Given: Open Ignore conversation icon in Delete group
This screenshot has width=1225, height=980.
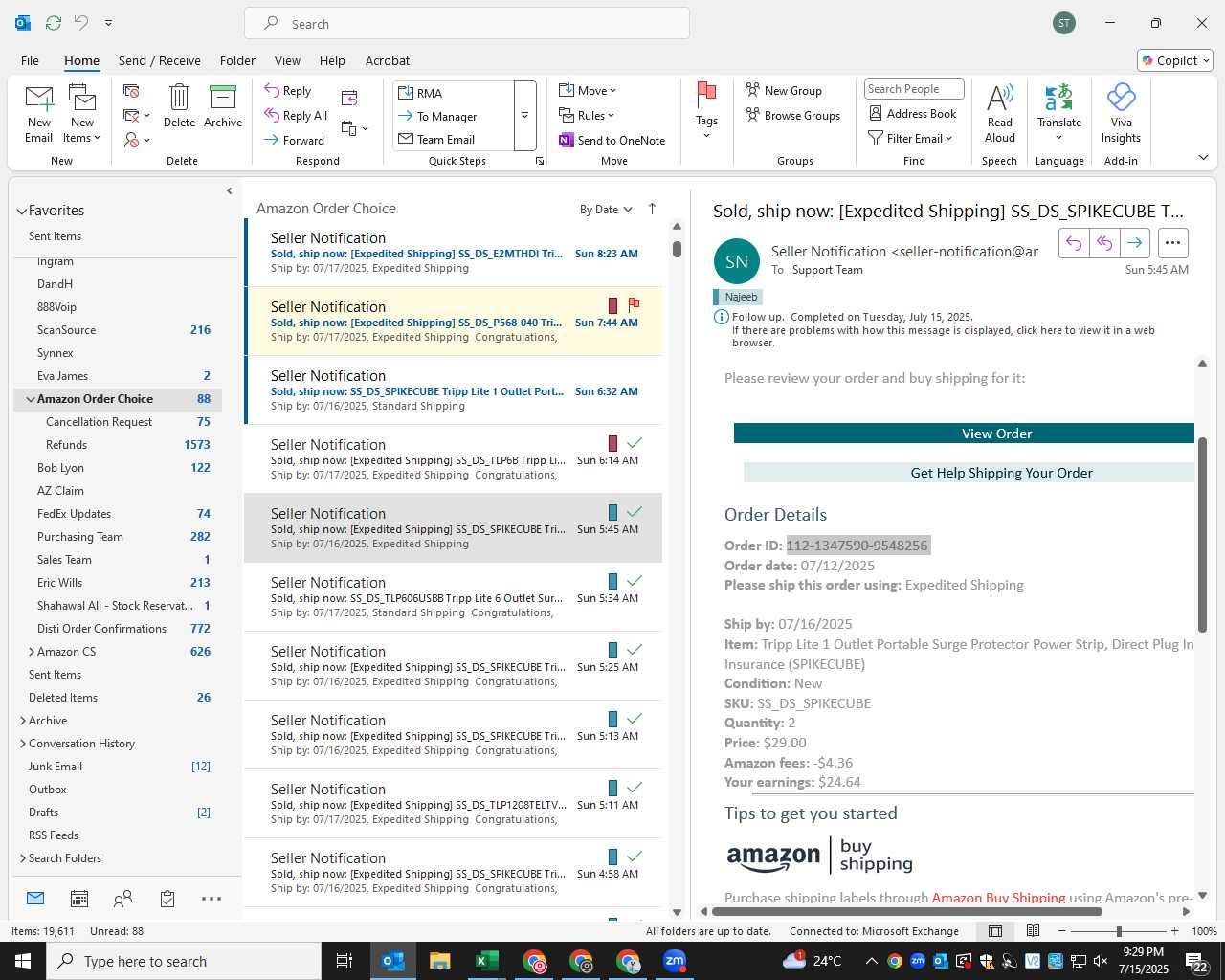Looking at the screenshot, I should click(132, 91).
